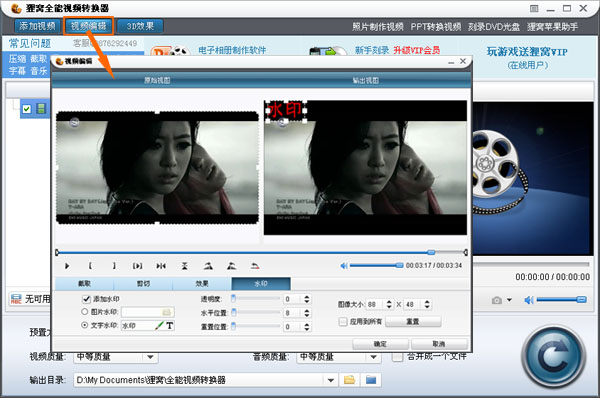Change image height spinner showing 48
Screen dimensions: 600x398
[x=427, y=305]
